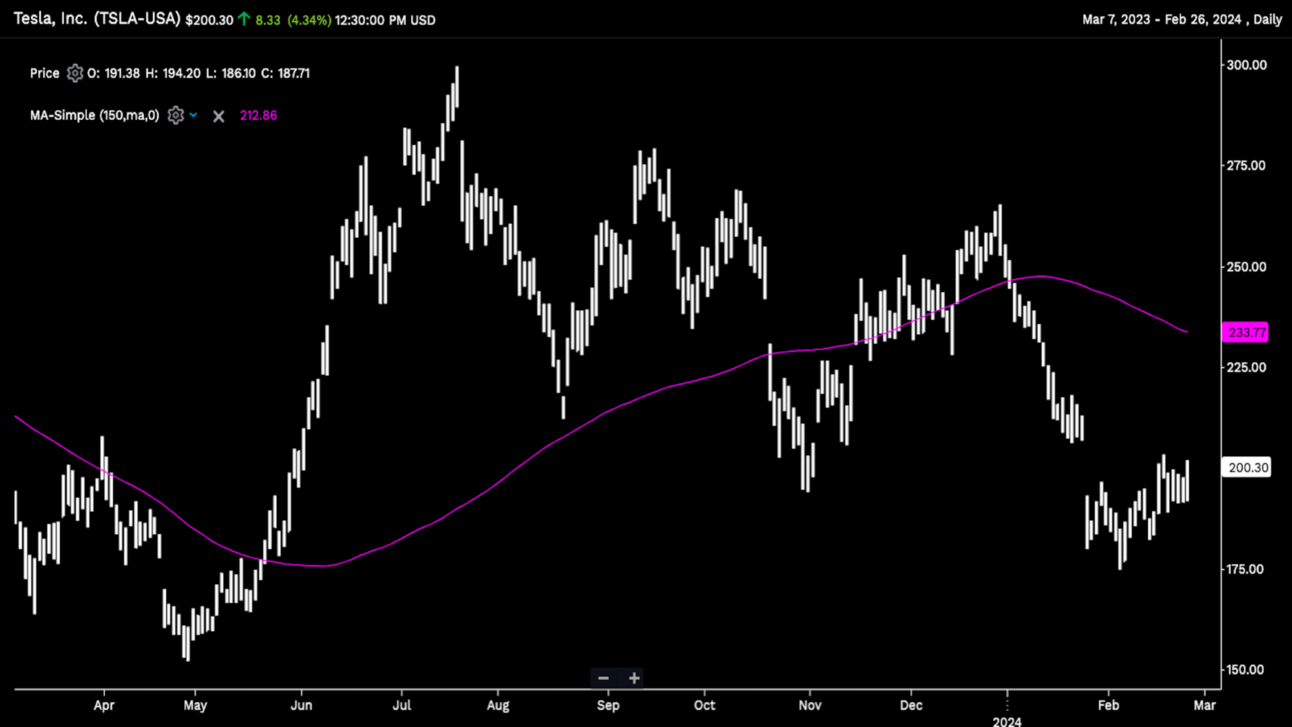Click the C: 187.71 close value

pos(285,73)
